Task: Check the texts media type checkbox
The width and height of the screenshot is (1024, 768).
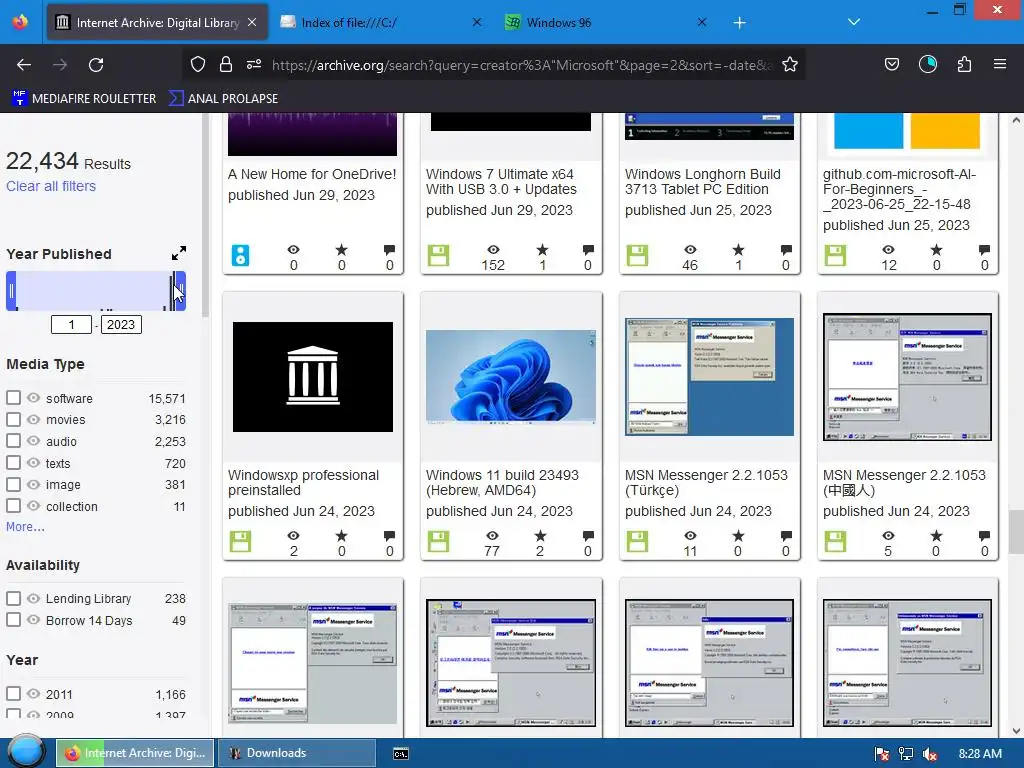Action: 13,463
